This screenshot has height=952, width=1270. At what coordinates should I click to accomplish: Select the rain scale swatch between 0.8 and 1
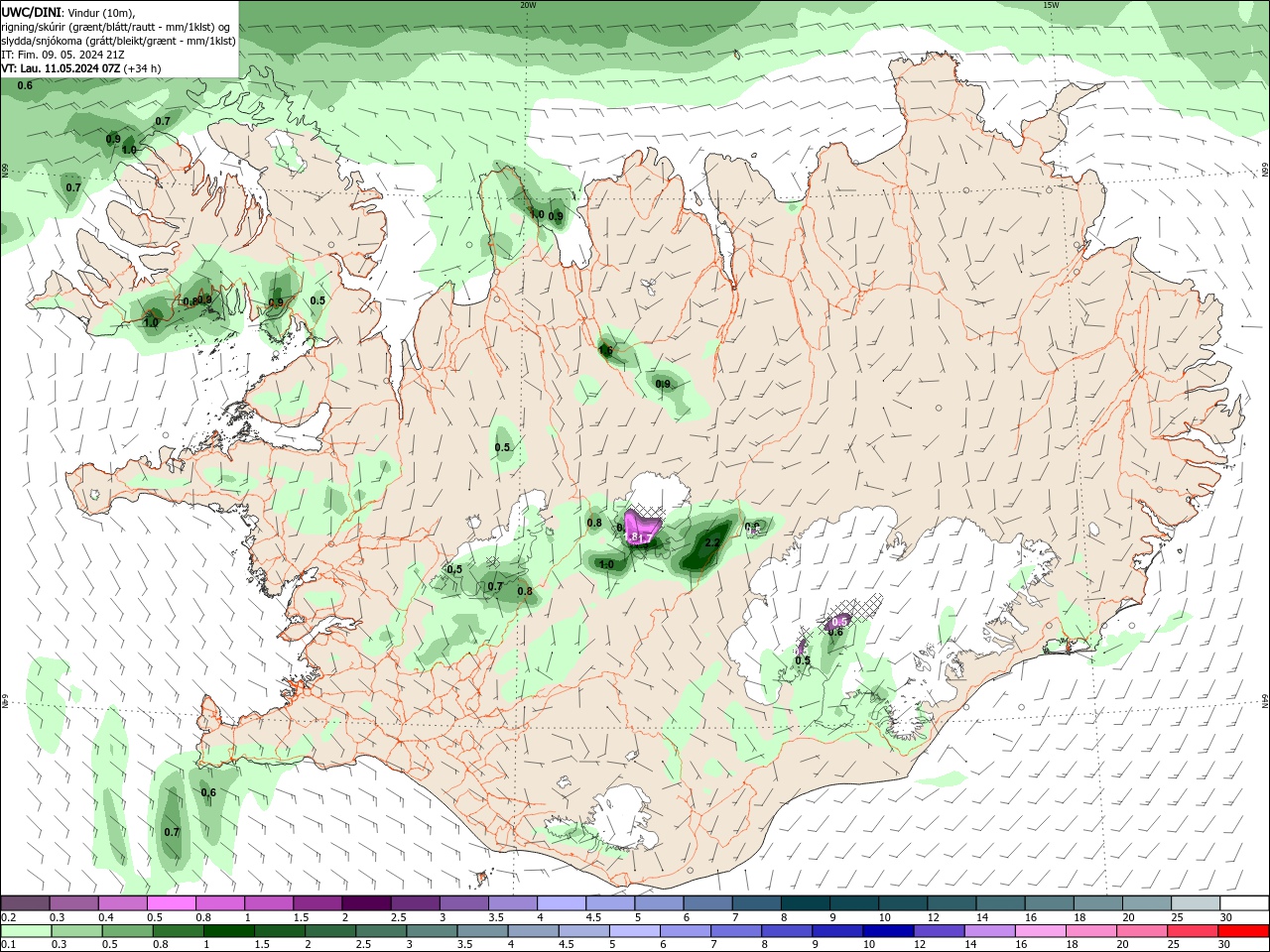[179, 931]
